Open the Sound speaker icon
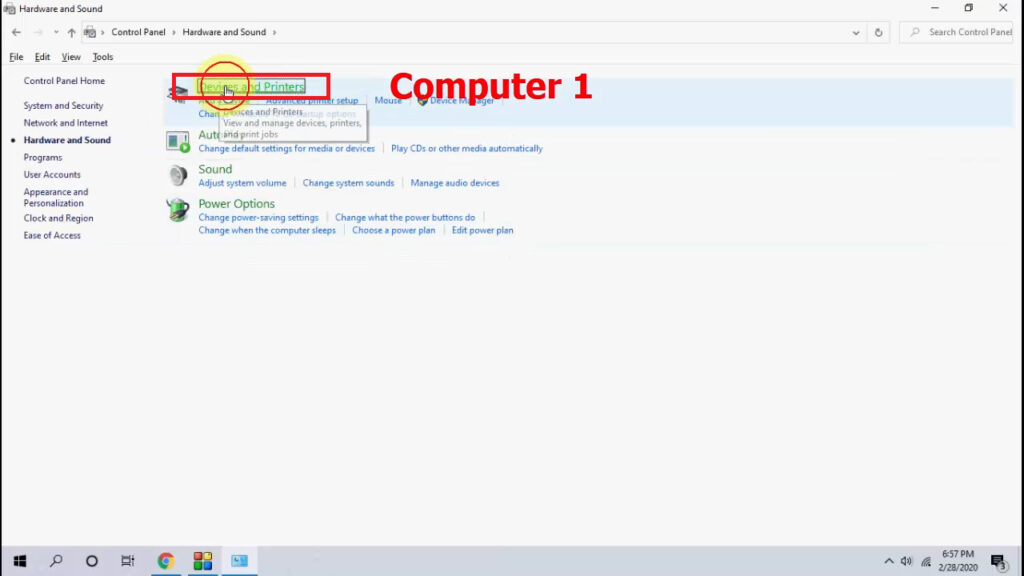Screen dimensions: 1024x576 (x=178, y=175)
